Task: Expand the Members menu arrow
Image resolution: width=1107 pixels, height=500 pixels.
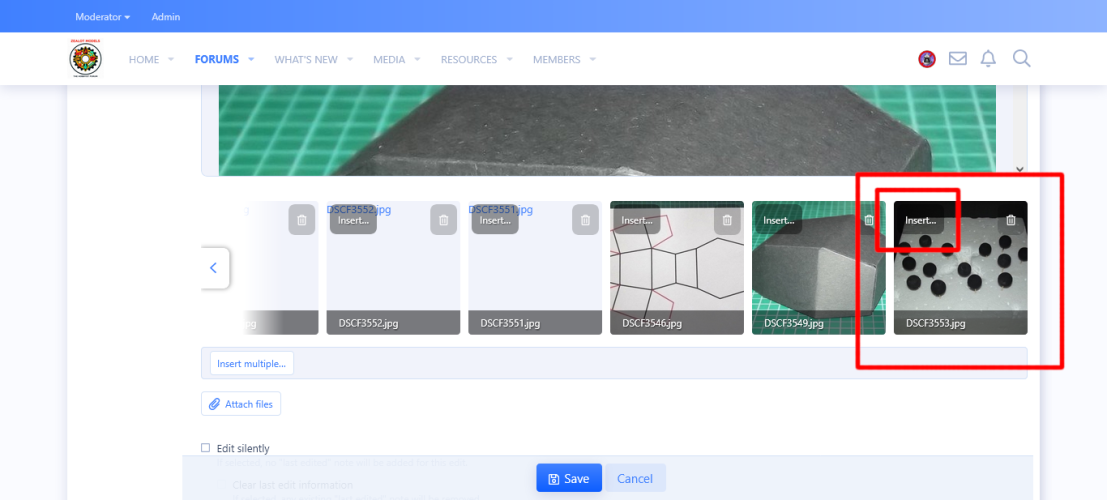Action: (x=592, y=59)
